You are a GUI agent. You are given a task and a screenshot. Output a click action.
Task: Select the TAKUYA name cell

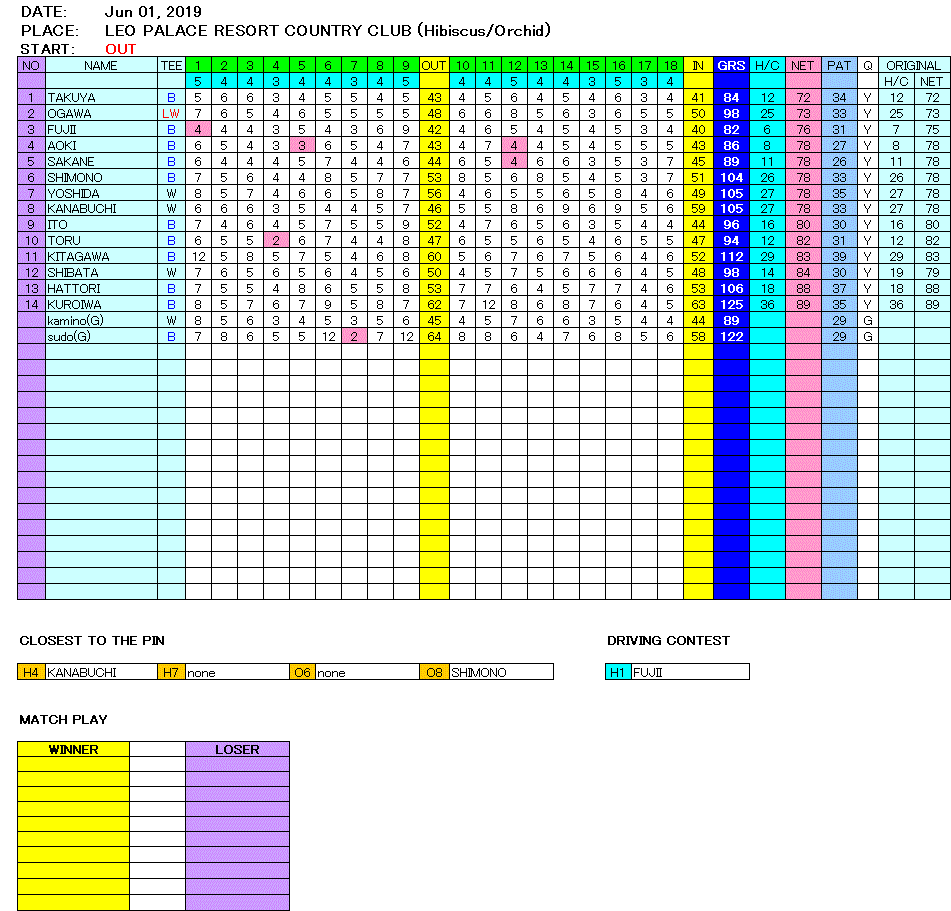coord(100,97)
